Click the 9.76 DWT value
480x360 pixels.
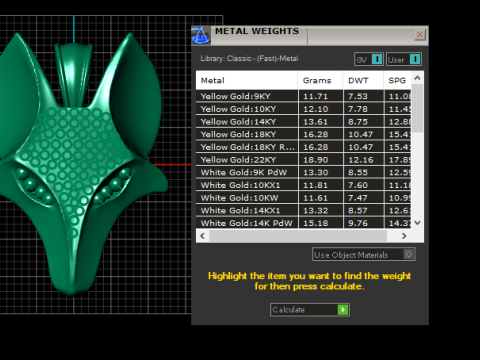pyautogui.click(x=358, y=223)
